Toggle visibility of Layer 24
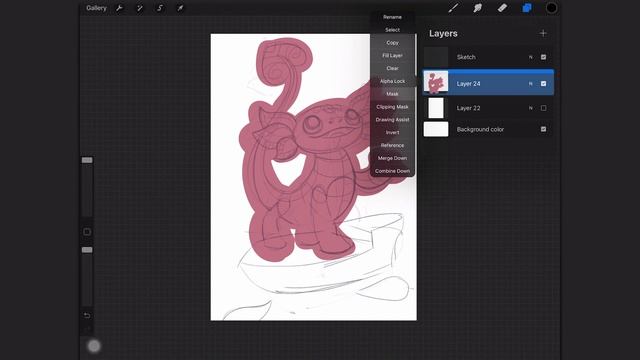 click(543, 83)
